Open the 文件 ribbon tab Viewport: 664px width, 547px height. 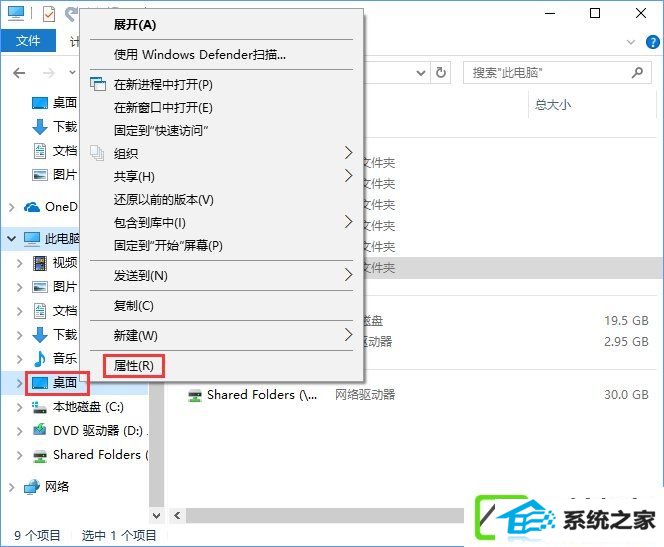28,41
